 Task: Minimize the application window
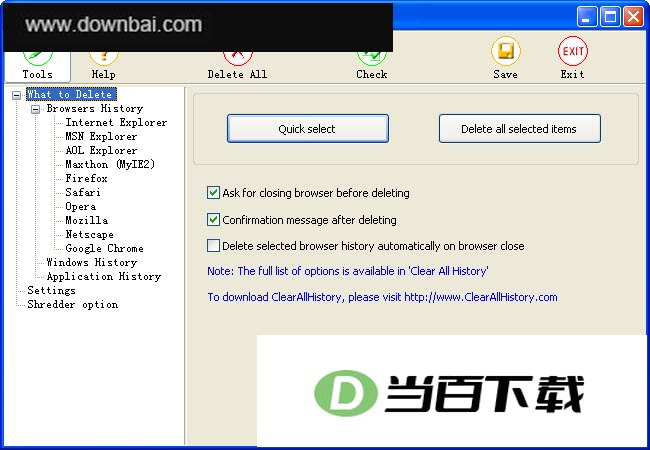(587, 17)
